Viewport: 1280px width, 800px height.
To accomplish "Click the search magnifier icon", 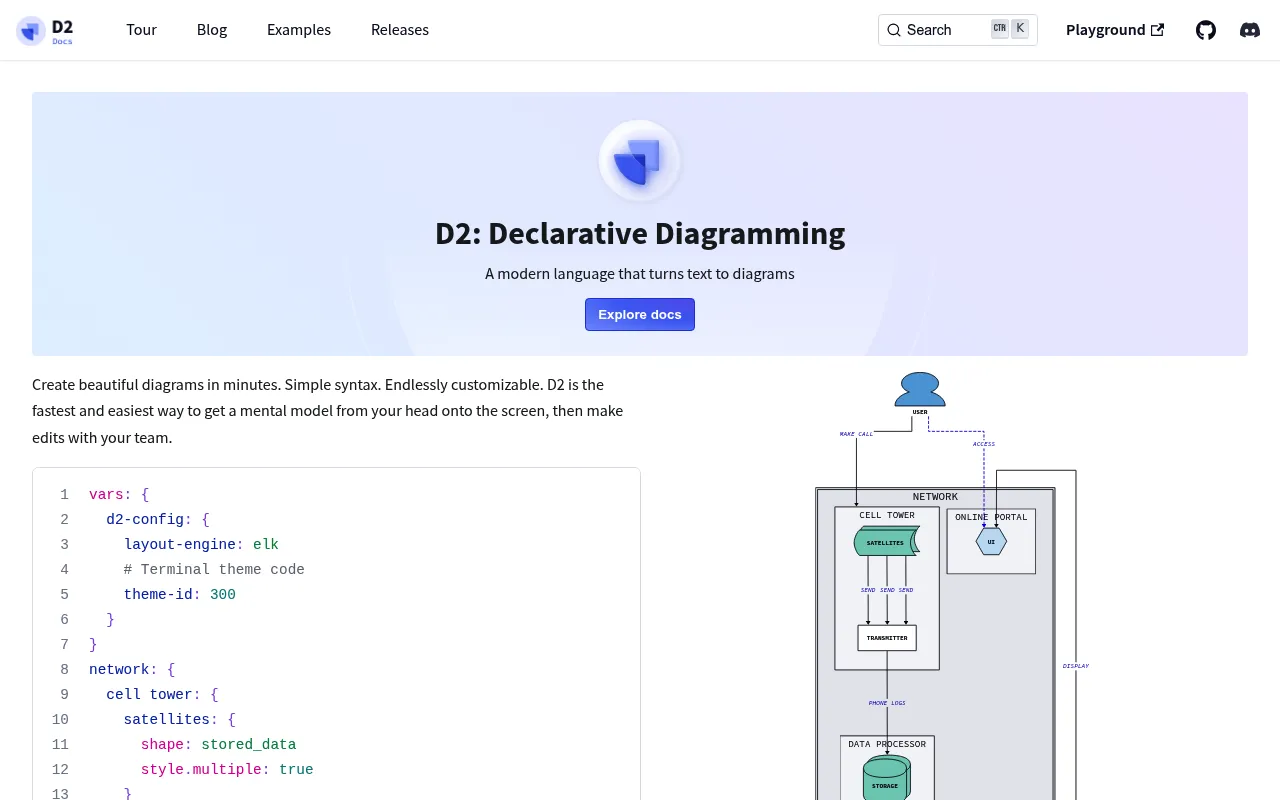I will pyautogui.click(x=894, y=30).
